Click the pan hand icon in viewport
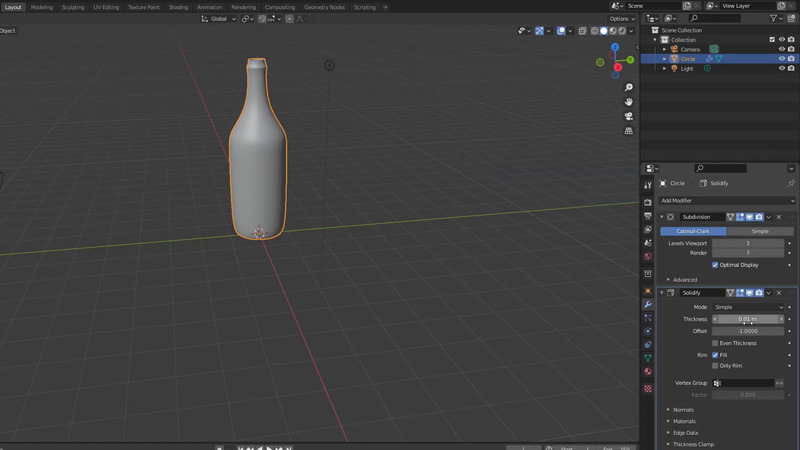The height and width of the screenshot is (450, 800). coord(629,102)
